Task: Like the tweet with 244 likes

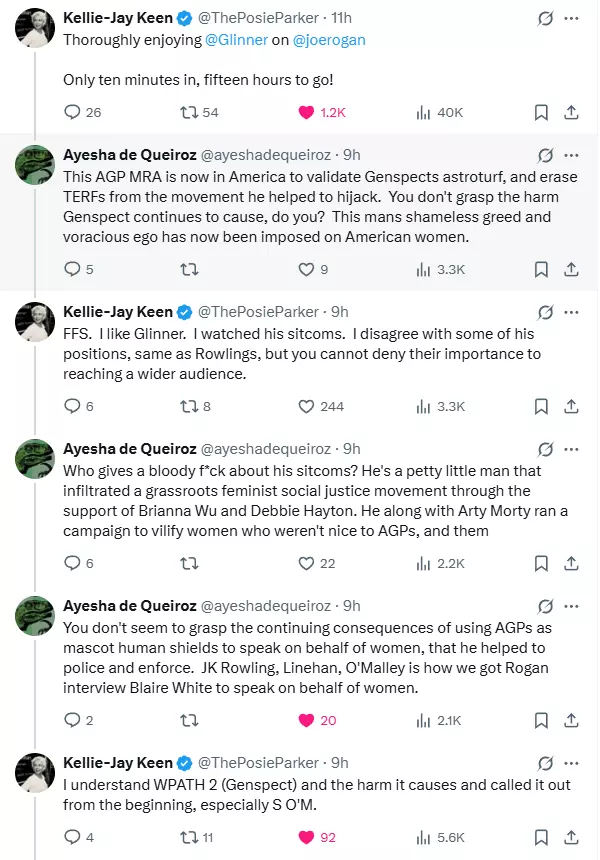Action: coord(306,406)
